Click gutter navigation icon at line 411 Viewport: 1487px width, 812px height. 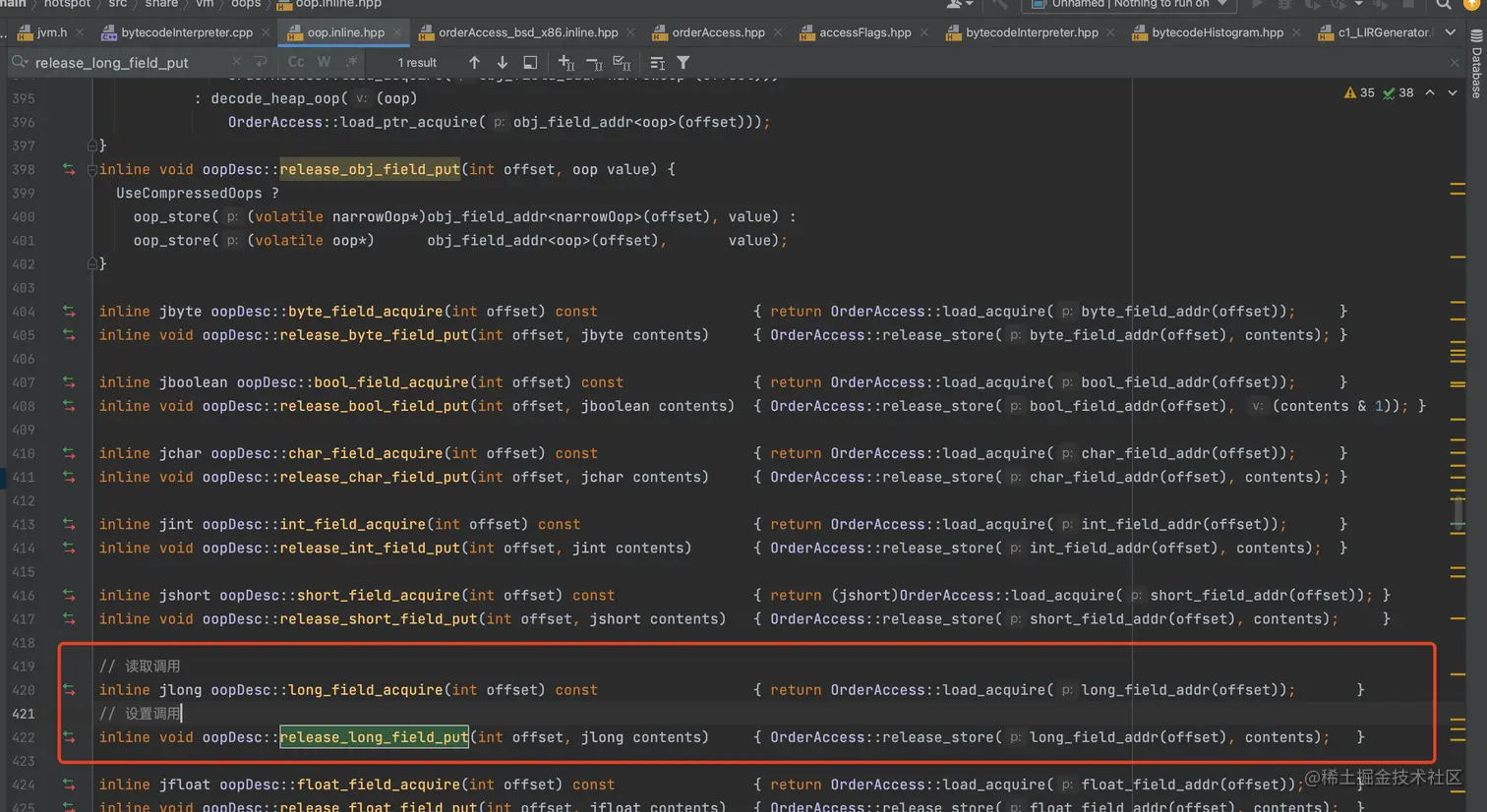point(69,477)
